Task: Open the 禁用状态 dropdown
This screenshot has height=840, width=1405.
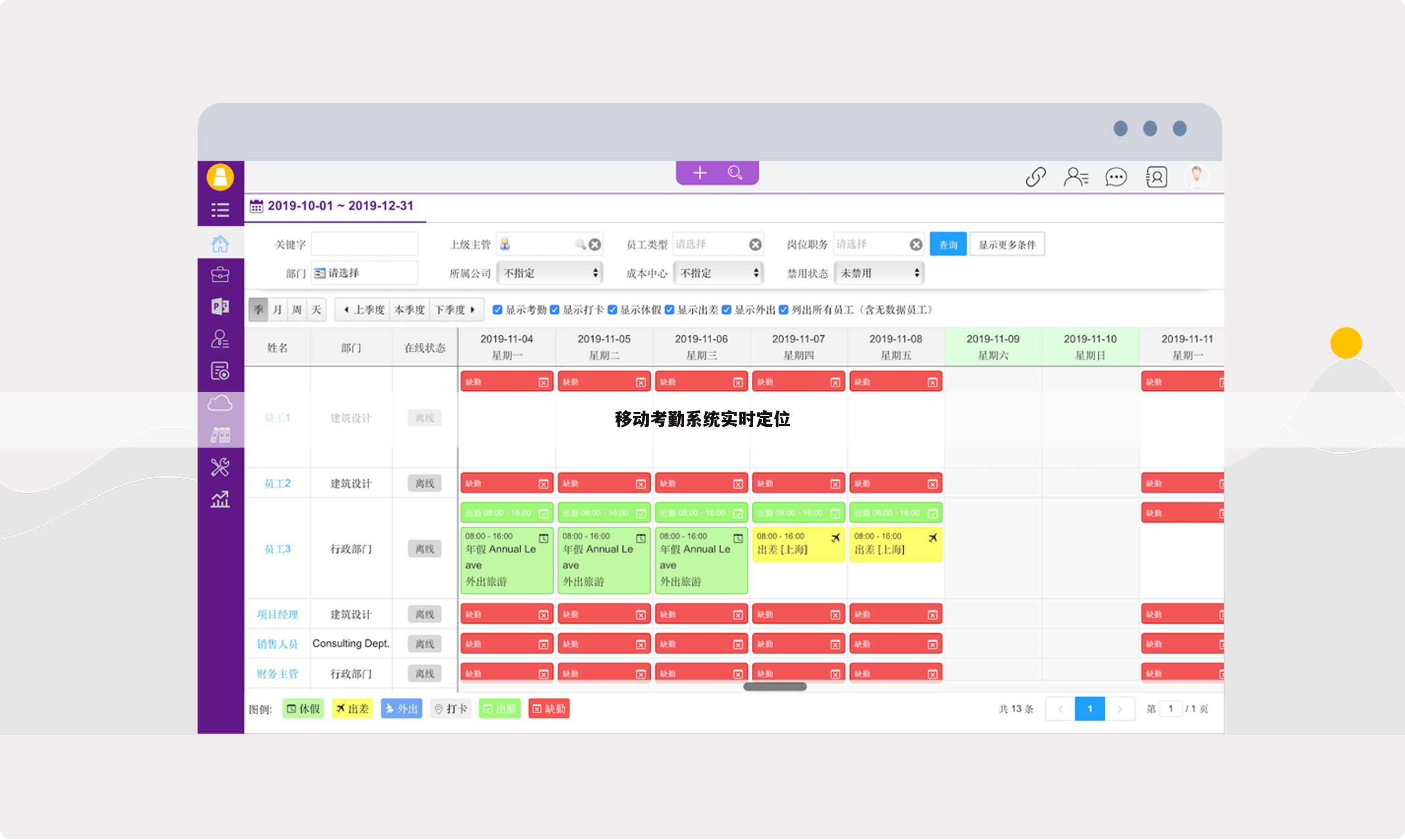Action: (x=879, y=273)
